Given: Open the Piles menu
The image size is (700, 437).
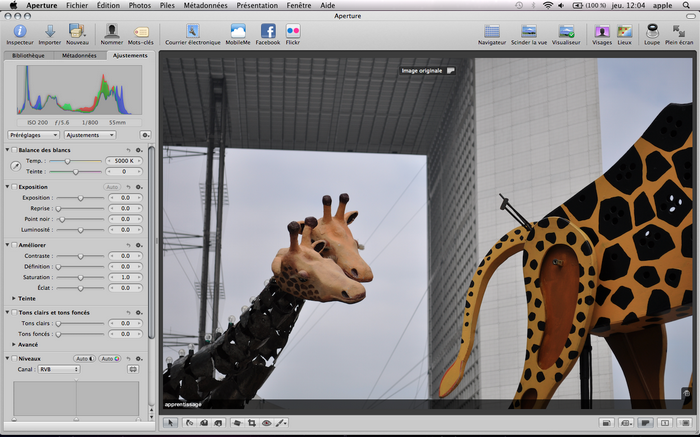Looking at the screenshot, I should coord(167,5).
